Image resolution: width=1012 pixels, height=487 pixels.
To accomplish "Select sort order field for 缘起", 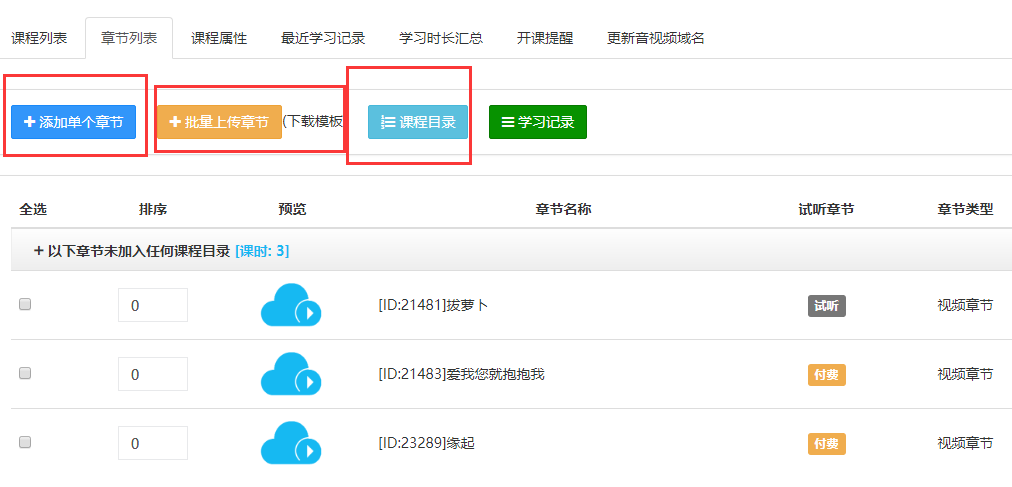I will pyautogui.click(x=153, y=443).
